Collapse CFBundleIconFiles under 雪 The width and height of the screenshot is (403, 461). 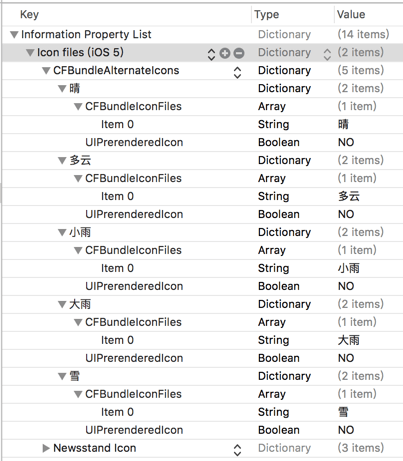78,395
